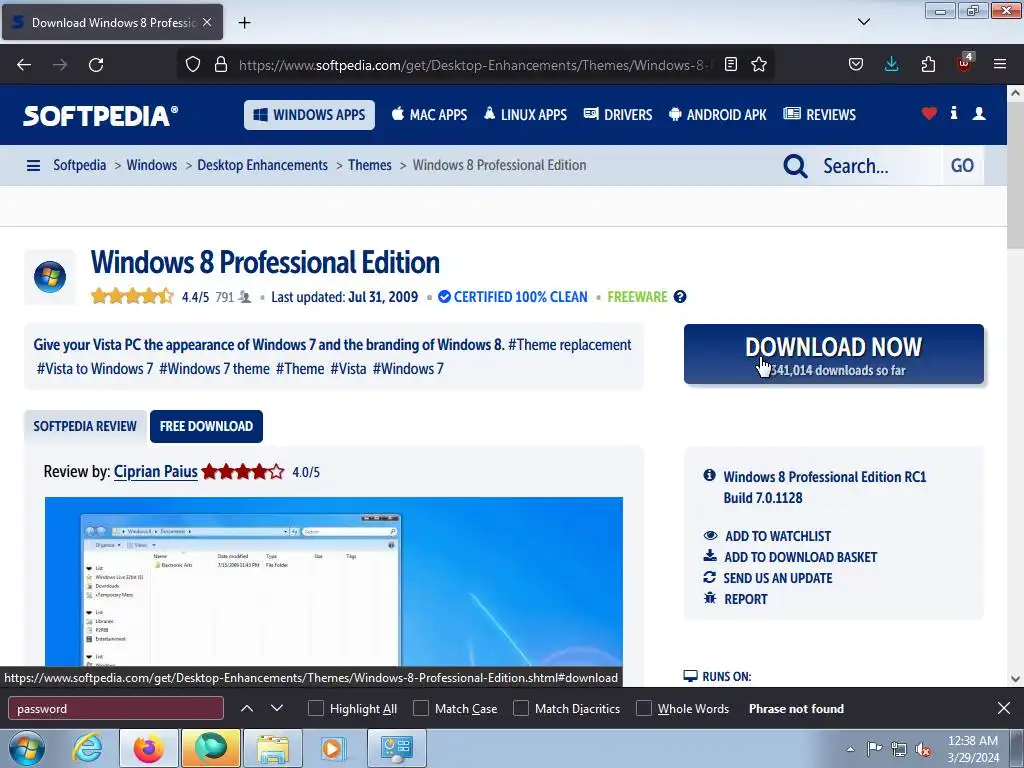Toggle reader view icon in address bar

pyautogui.click(x=731, y=65)
